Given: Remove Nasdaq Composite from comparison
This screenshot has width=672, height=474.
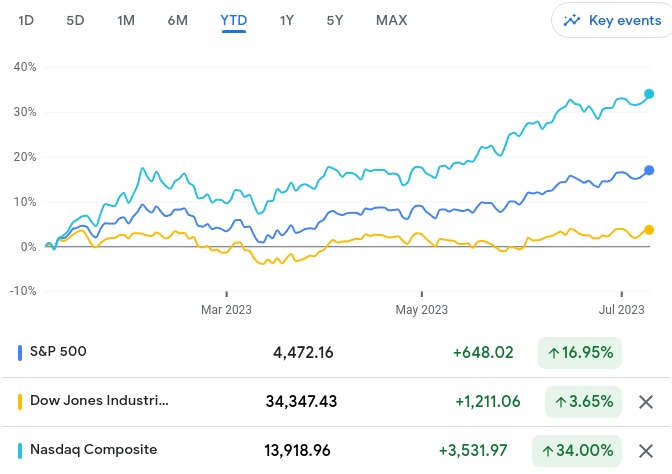Looking at the screenshot, I should [645, 451].
